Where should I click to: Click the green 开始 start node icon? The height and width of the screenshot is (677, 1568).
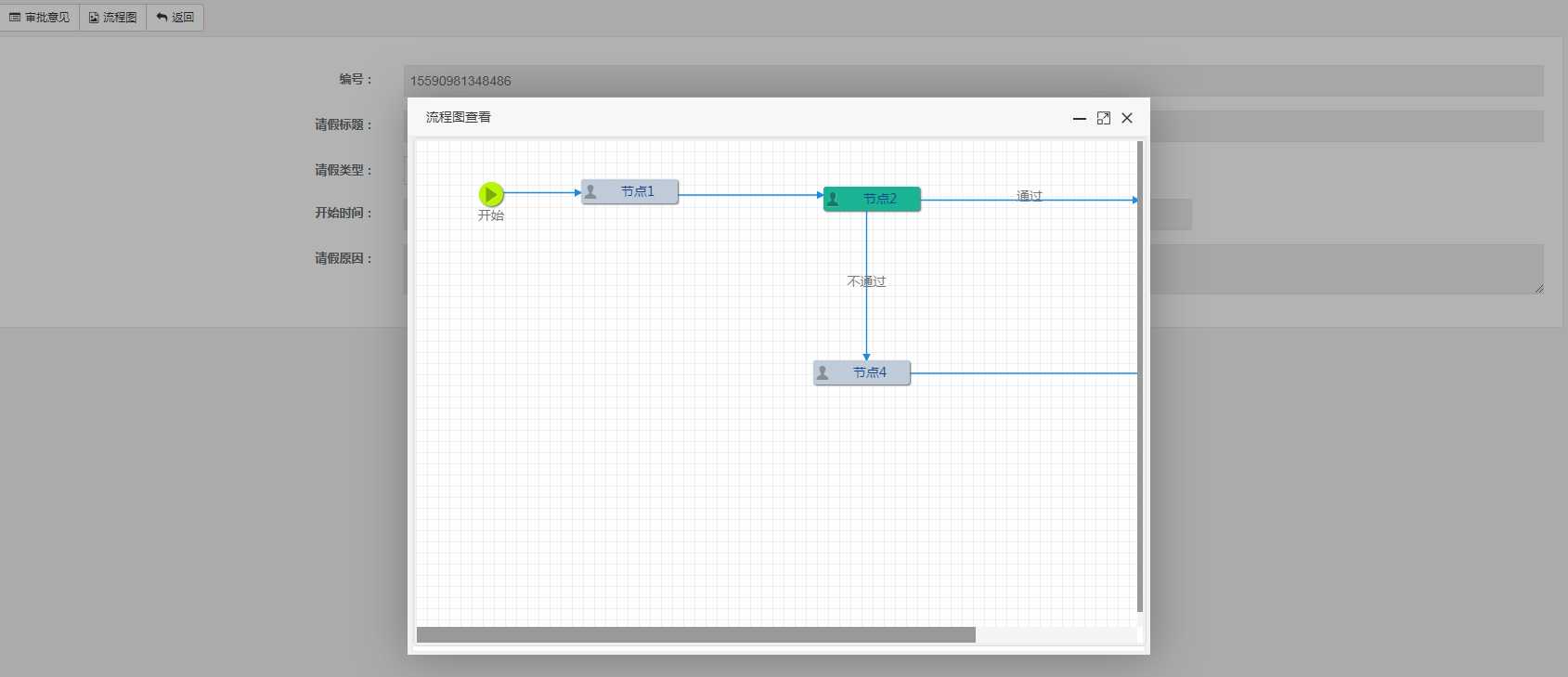[491, 194]
